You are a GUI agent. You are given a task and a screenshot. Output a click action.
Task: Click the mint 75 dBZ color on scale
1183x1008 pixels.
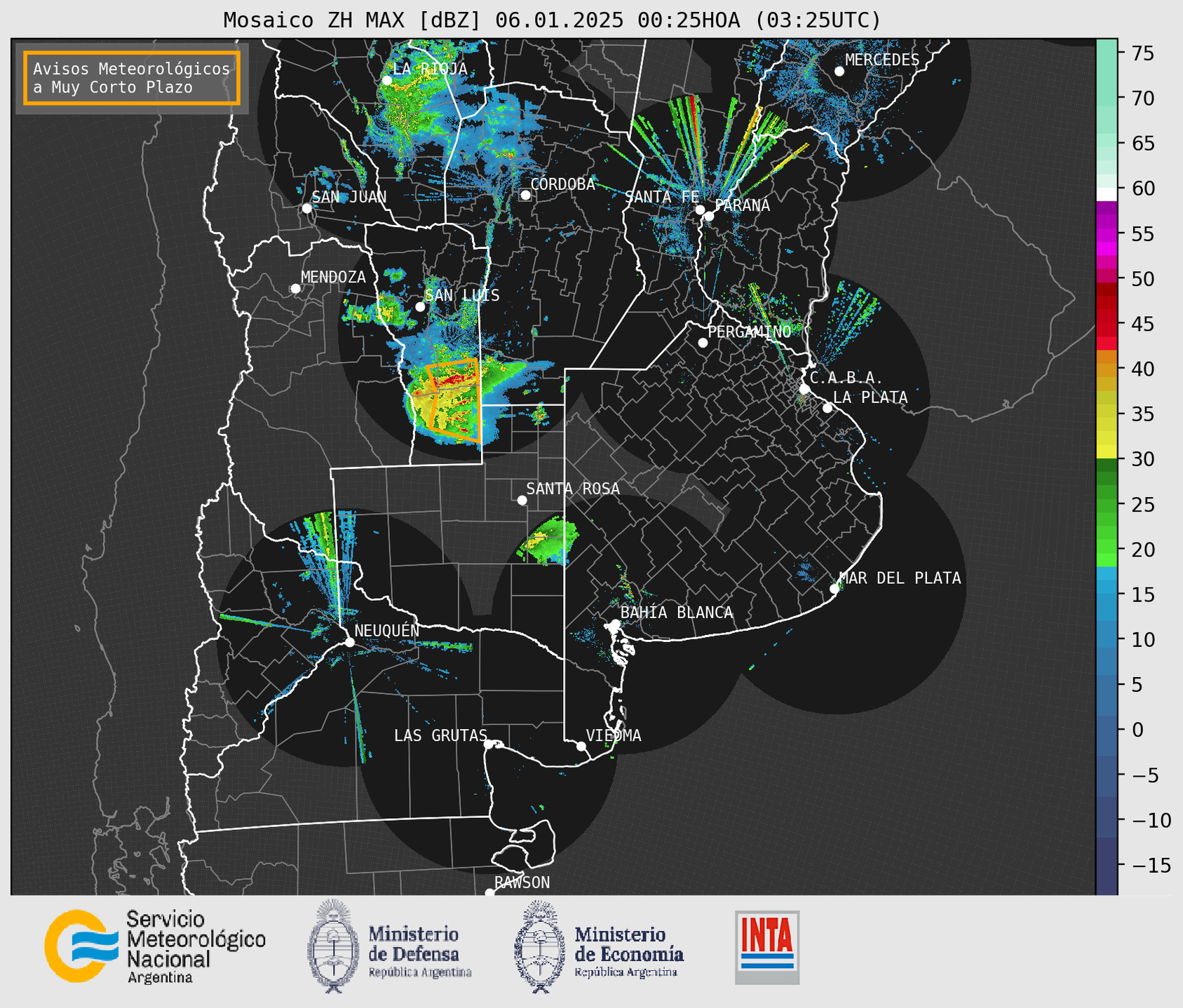point(1107,53)
